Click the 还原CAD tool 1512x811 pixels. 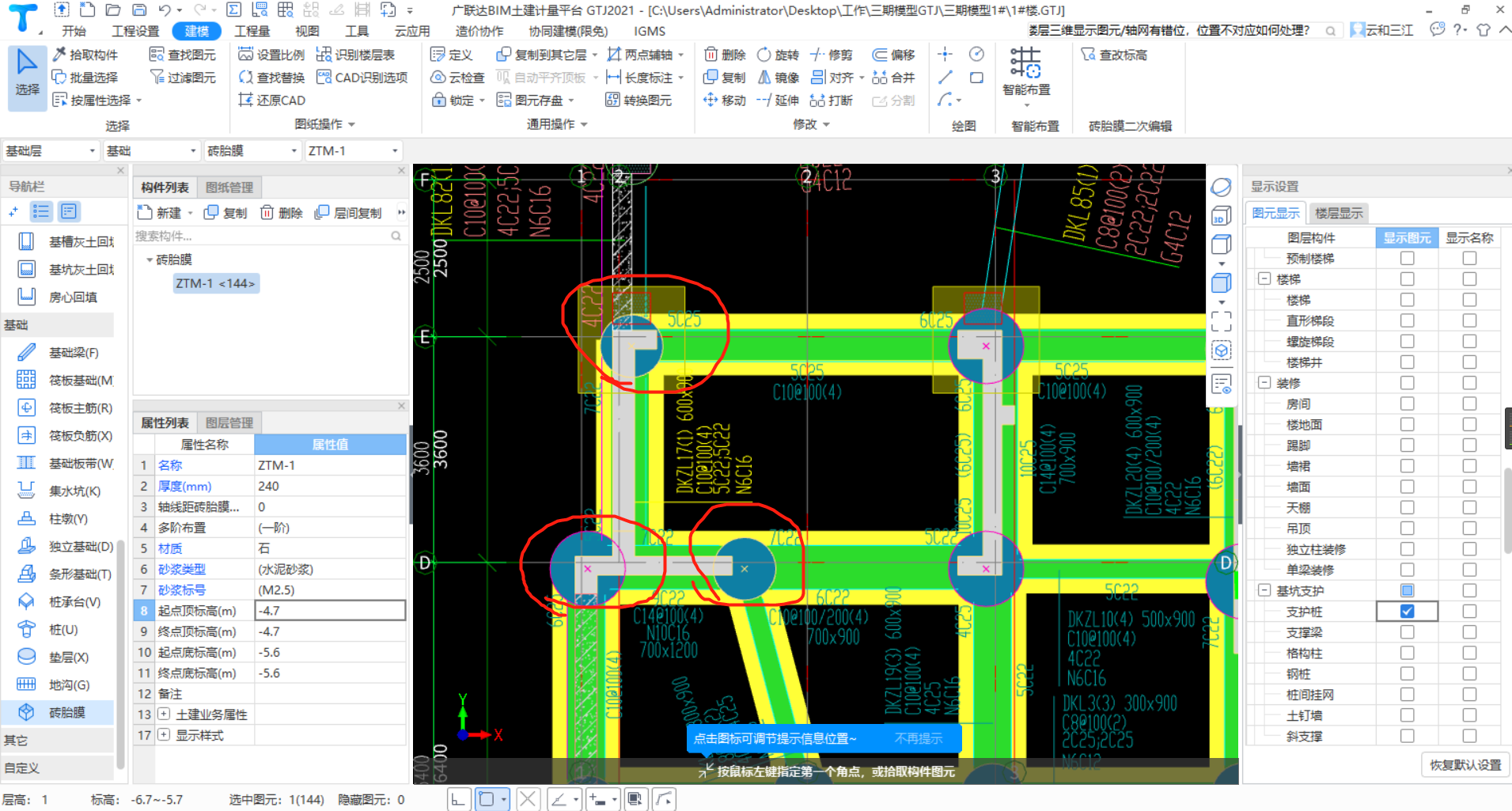(x=271, y=100)
